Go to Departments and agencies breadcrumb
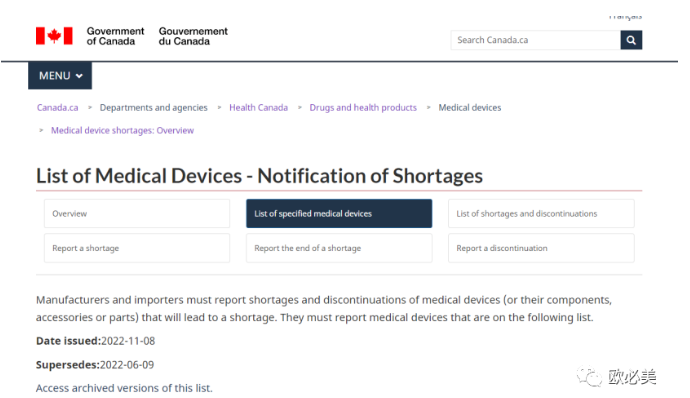The width and height of the screenshot is (690, 398). tap(153, 107)
